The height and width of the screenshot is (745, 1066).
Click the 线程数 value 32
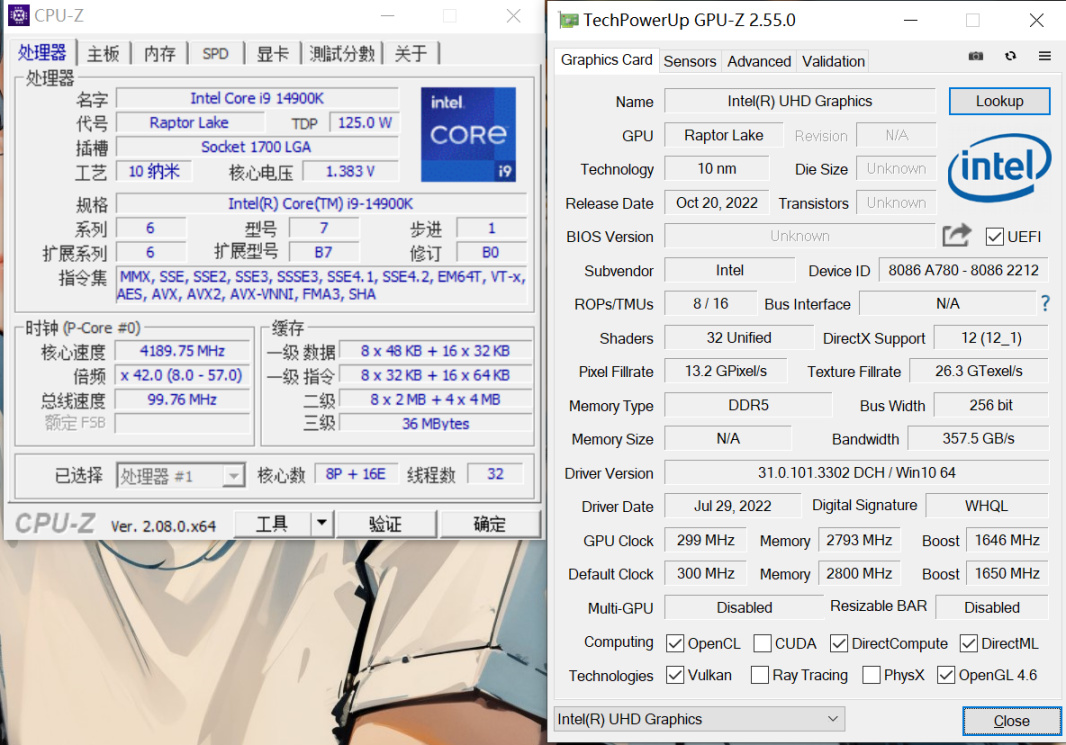pos(496,474)
